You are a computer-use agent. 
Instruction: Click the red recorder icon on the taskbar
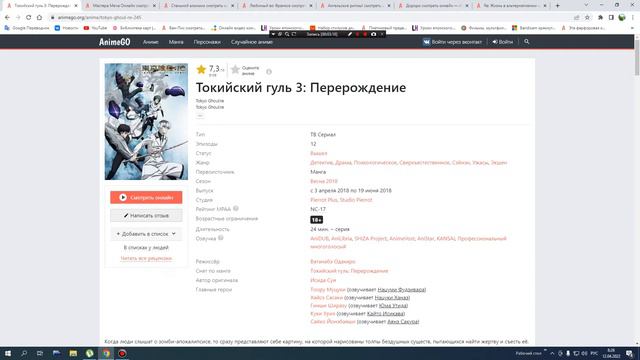pyautogui.click(x=122, y=353)
